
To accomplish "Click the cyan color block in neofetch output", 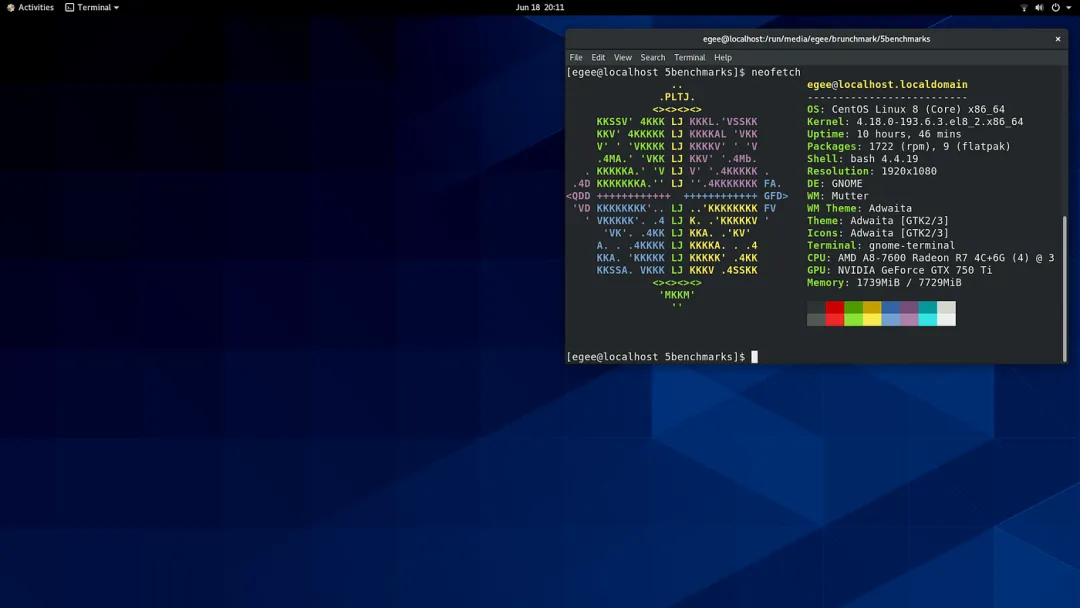I will pos(927,319).
